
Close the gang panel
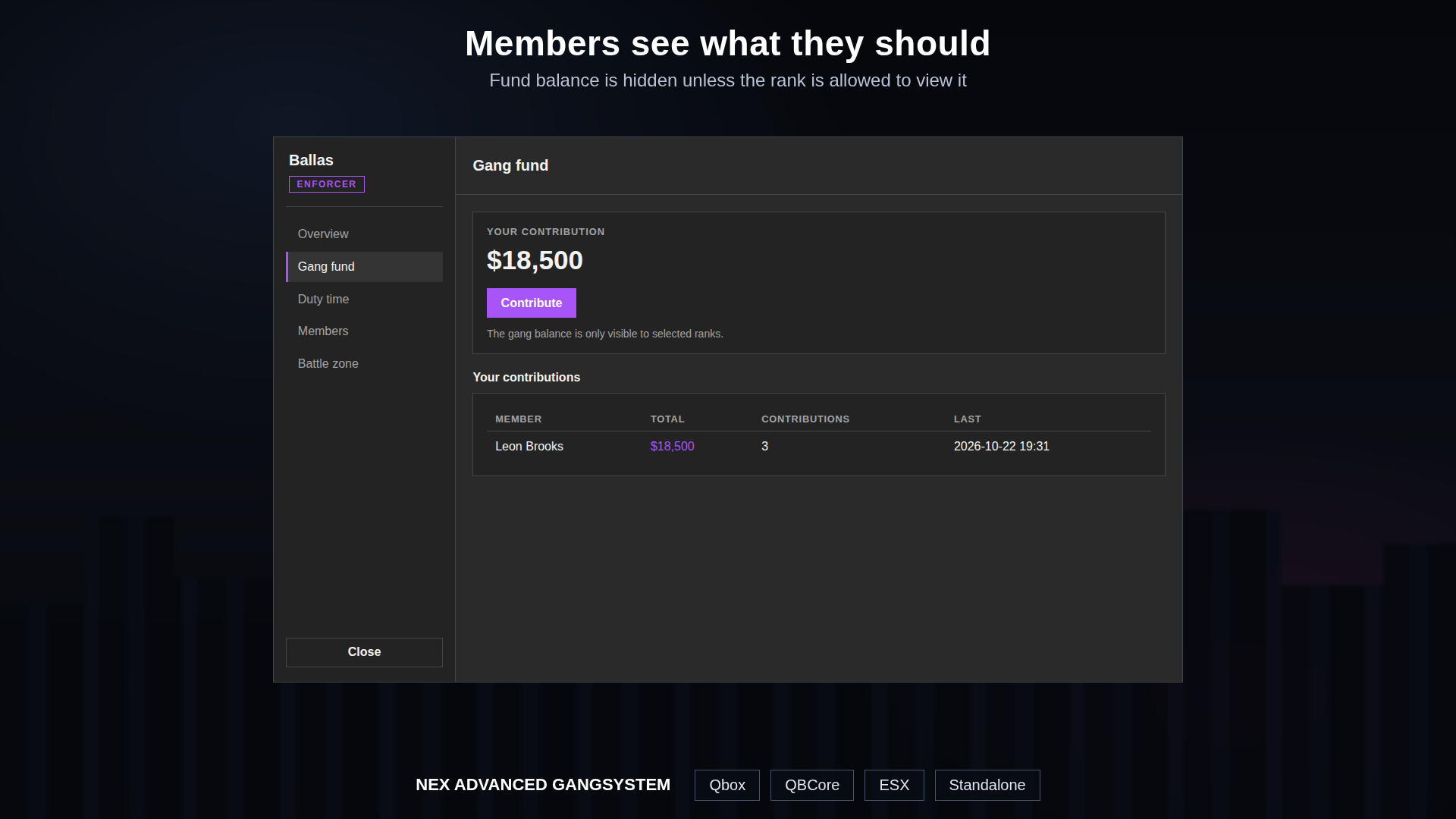coord(364,652)
